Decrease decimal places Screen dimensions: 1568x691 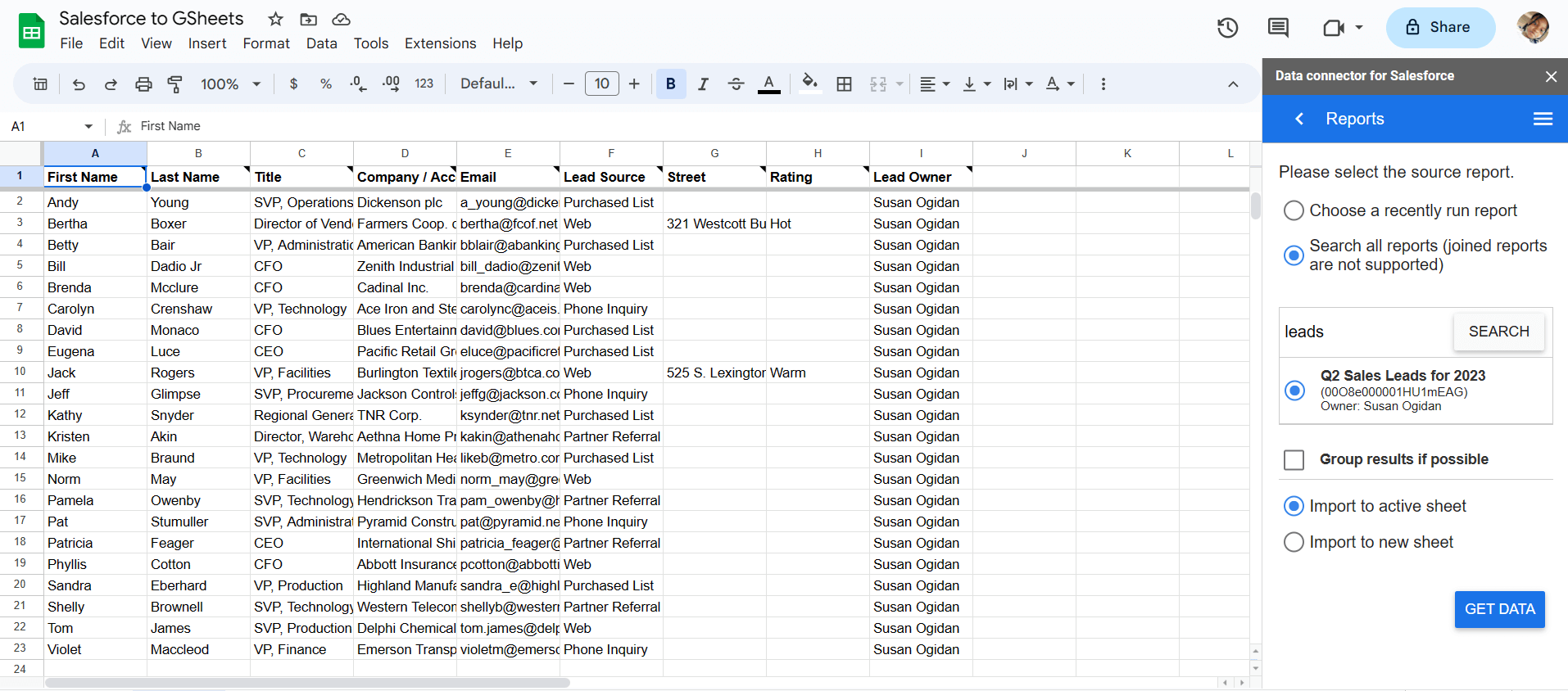click(x=358, y=84)
